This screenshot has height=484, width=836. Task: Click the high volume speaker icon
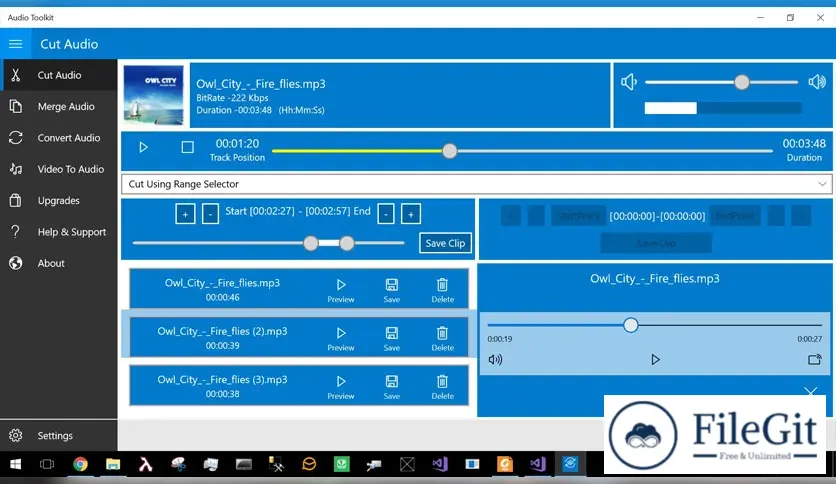pyautogui.click(x=817, y=82)
